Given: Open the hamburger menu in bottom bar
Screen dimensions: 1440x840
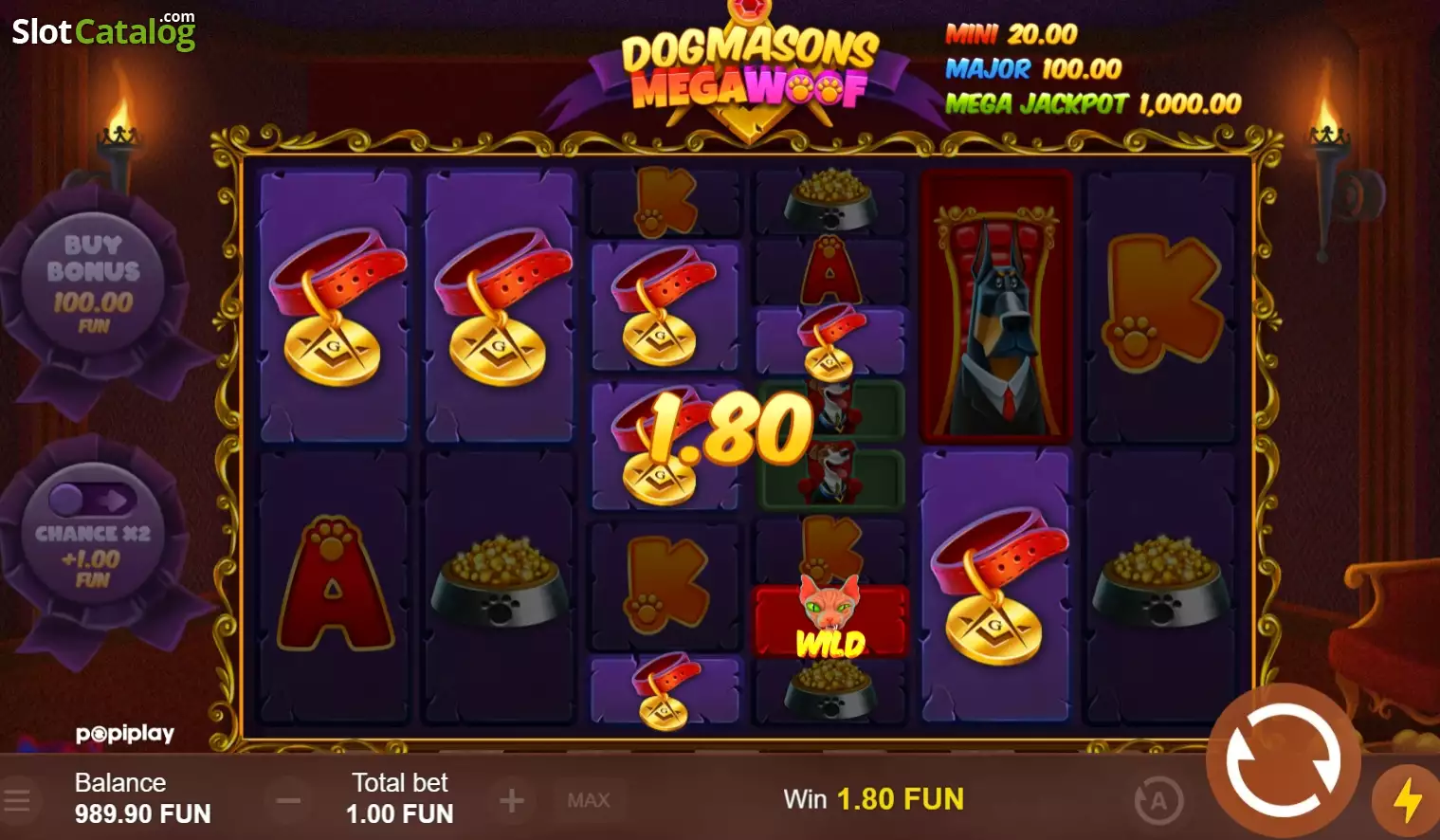Looking at the screenshot, I should [x=17, y=800].
